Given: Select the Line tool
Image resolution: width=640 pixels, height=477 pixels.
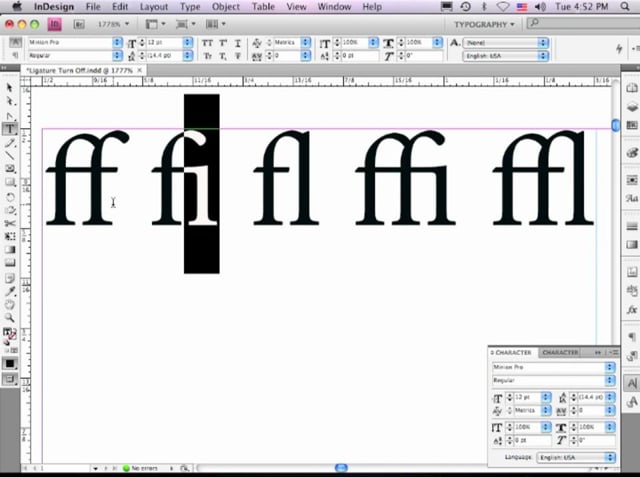Looking at the screenshot, I should (10, 156).
